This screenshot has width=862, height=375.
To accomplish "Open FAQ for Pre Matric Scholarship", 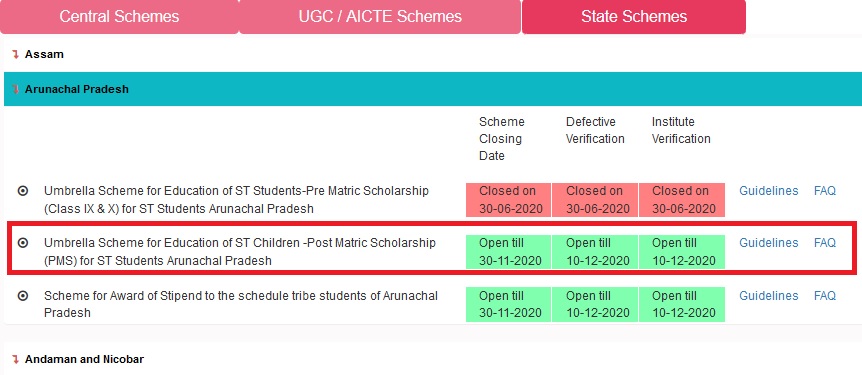I will [x=825, y=191].
